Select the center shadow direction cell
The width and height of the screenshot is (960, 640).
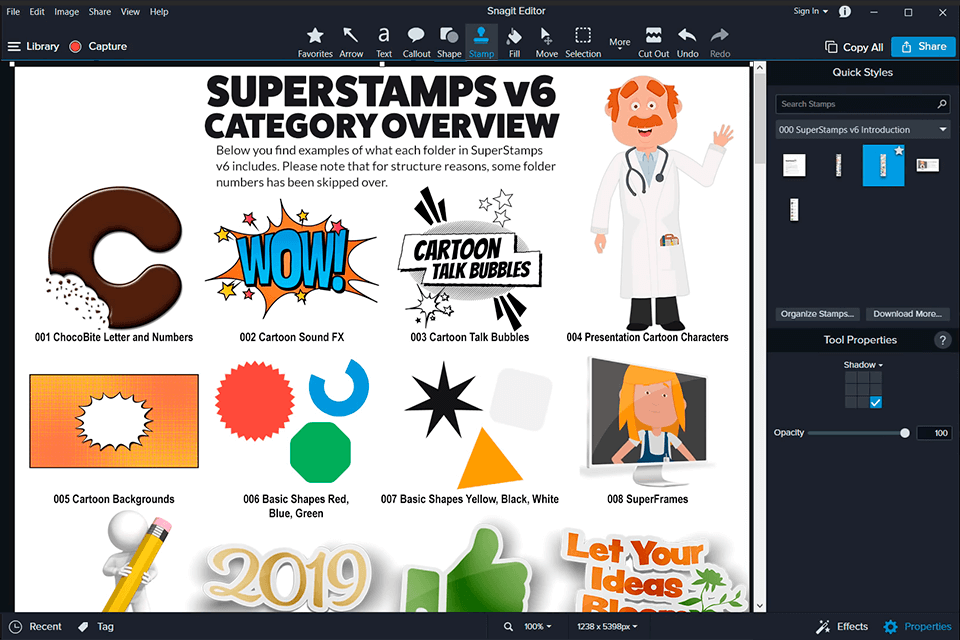pos(863,390)
